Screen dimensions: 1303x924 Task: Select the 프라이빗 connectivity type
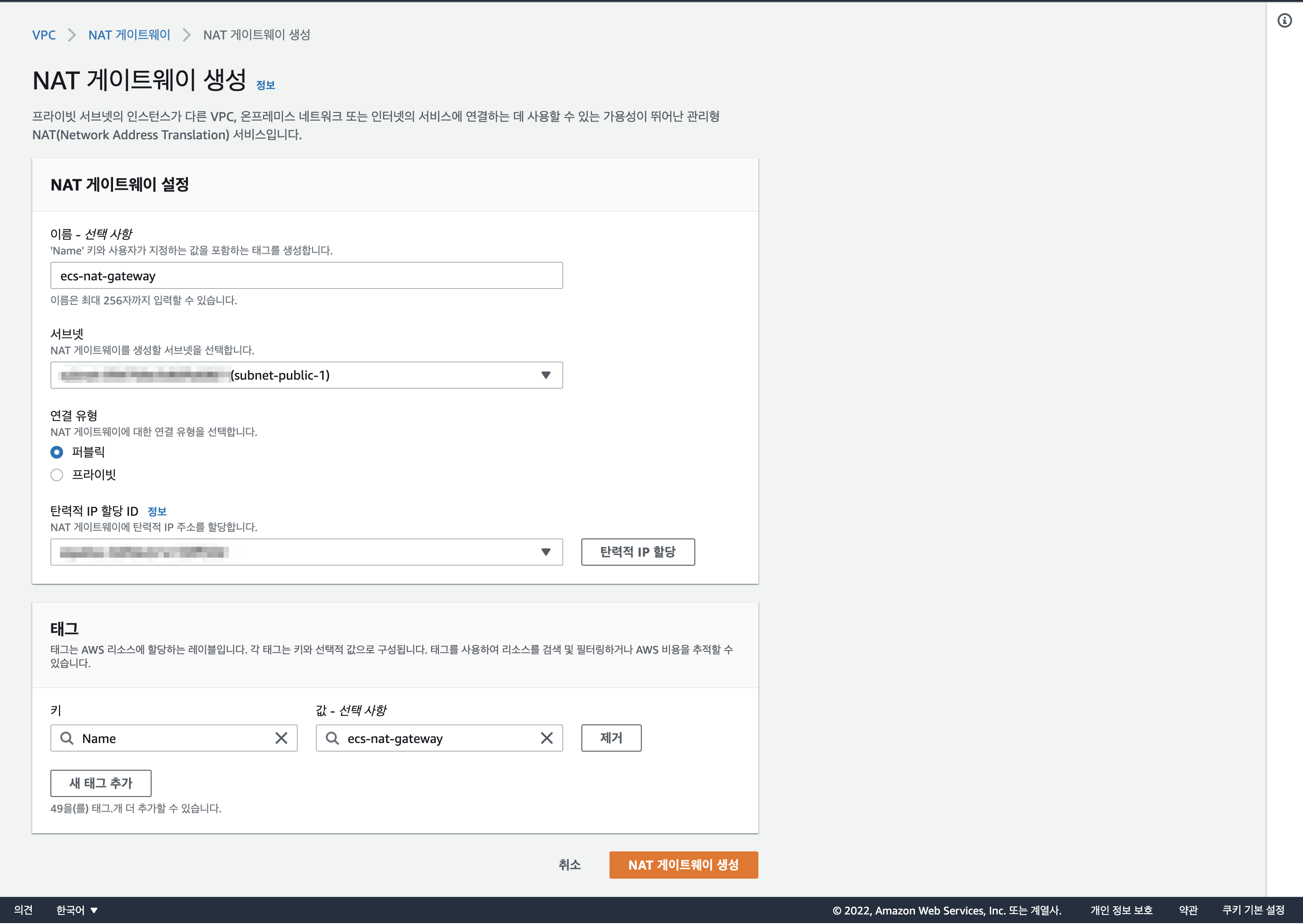click(x=57, y=474)
